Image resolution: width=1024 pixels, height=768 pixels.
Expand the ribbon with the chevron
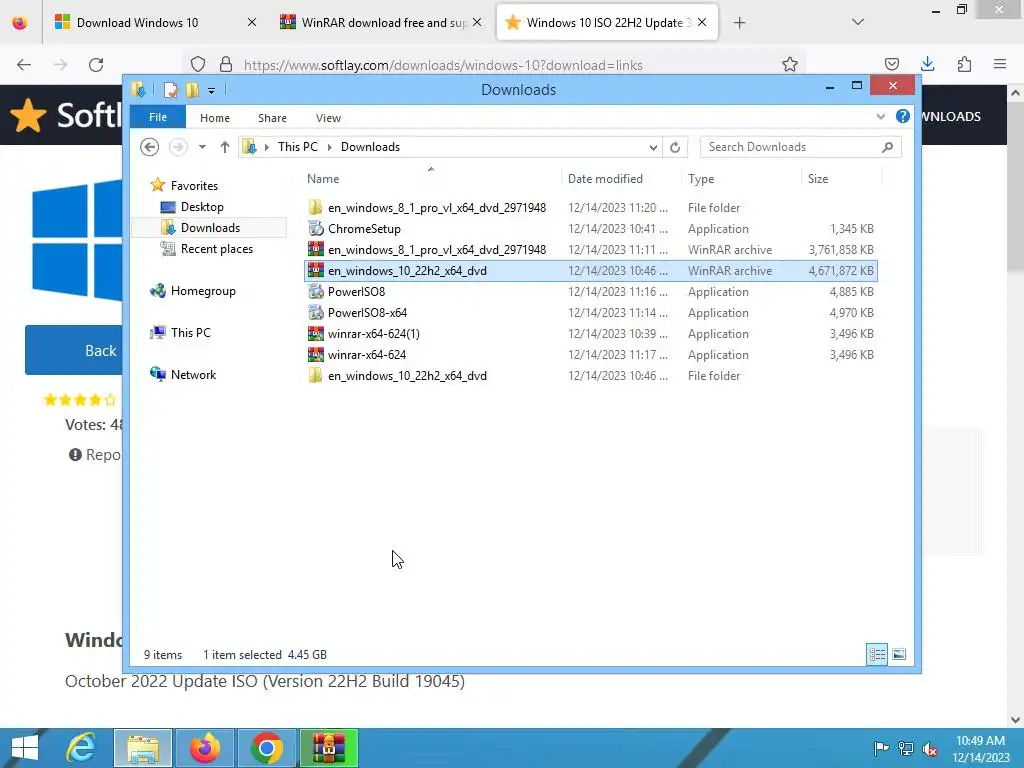[x=880, y=117]
